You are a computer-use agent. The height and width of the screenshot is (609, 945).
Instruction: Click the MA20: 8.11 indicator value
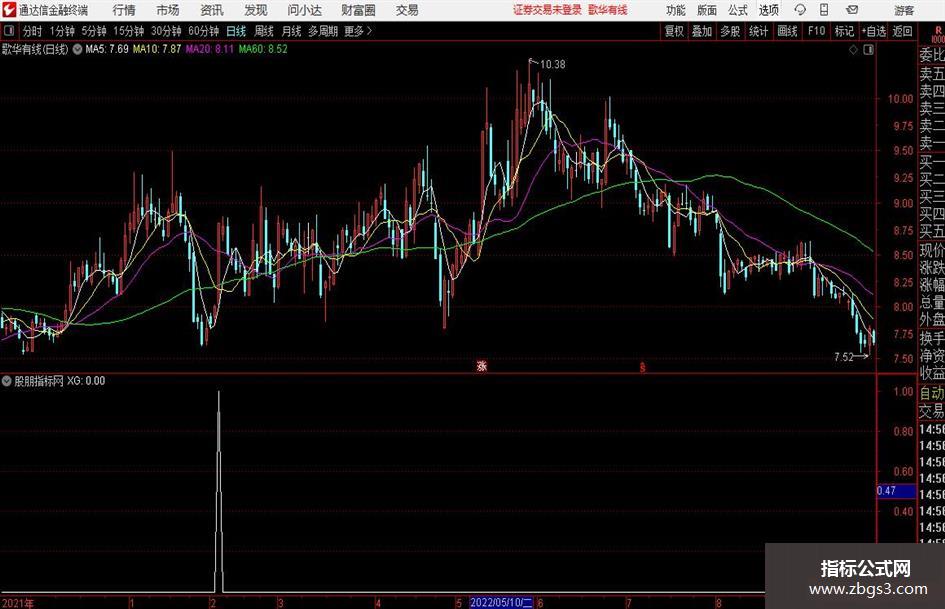[209, 49]
